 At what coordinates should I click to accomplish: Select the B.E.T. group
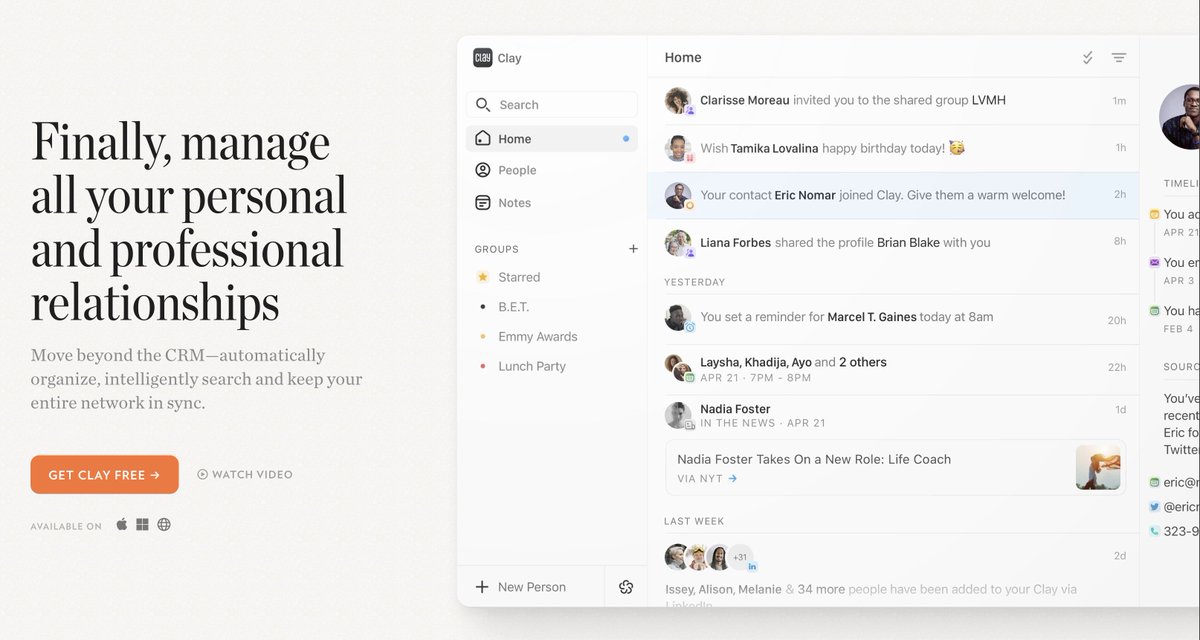pos(514,307)
